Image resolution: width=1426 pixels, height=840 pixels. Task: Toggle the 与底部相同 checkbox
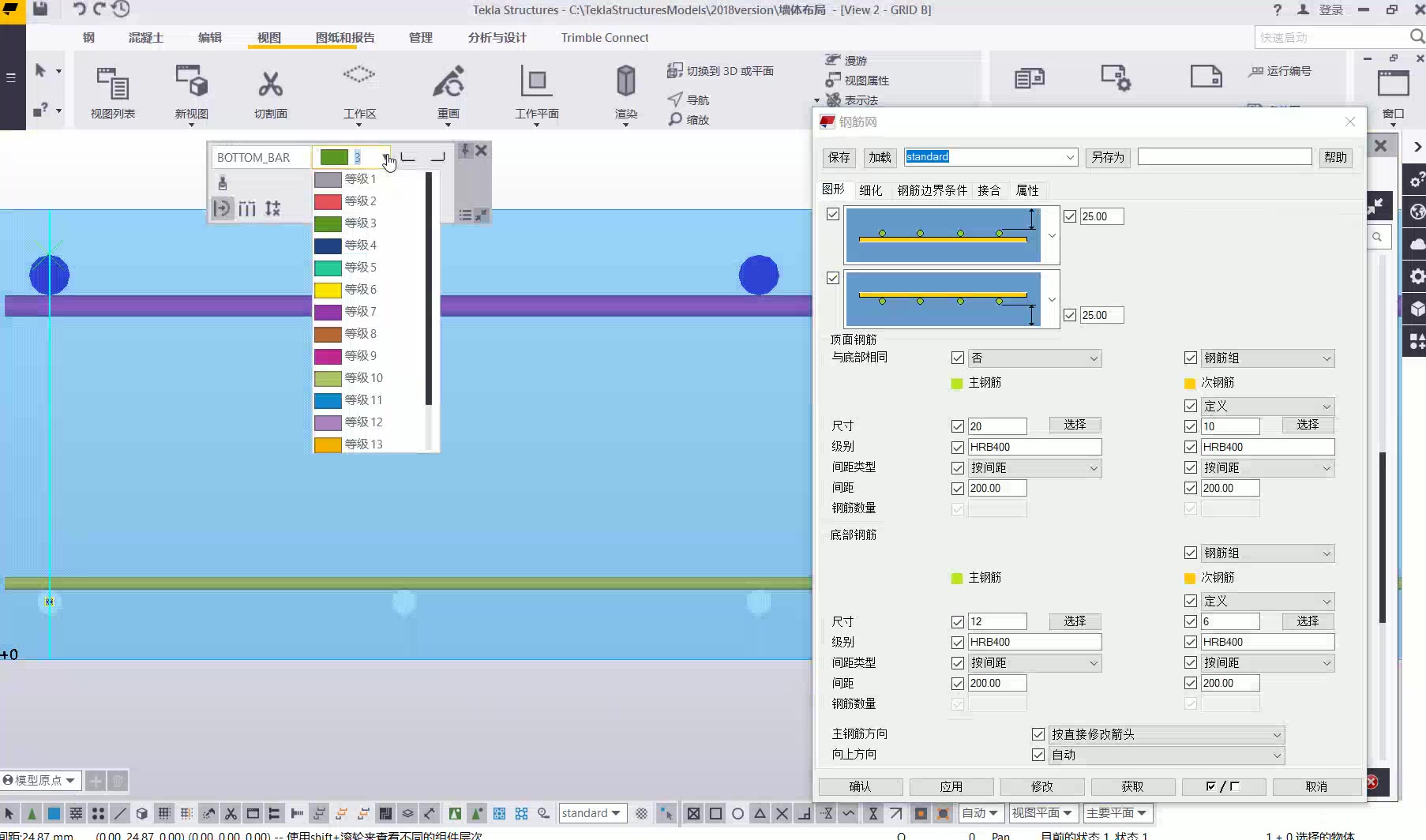tap(958, 358)
